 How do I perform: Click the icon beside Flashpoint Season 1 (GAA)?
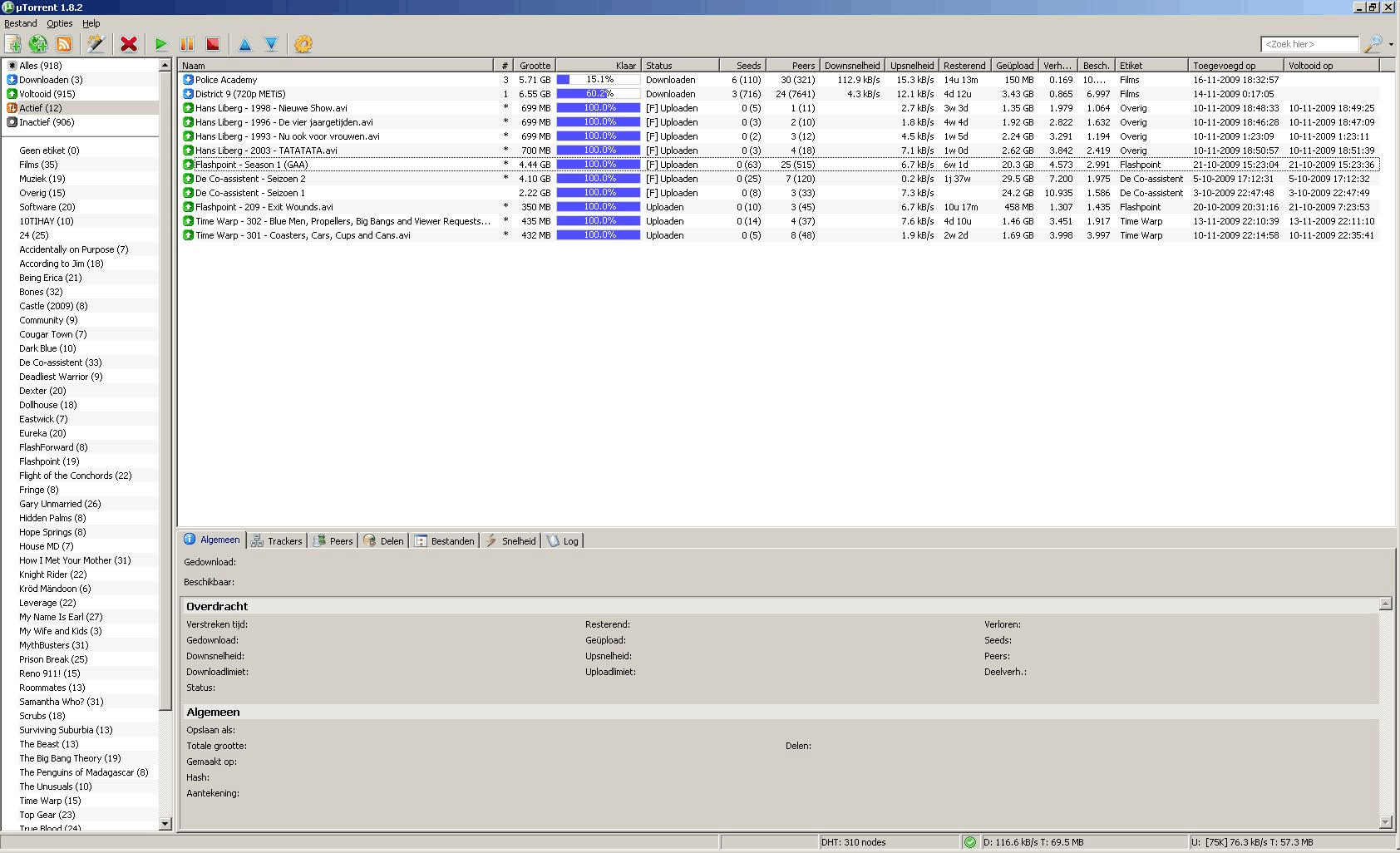(x=188, y=165)
